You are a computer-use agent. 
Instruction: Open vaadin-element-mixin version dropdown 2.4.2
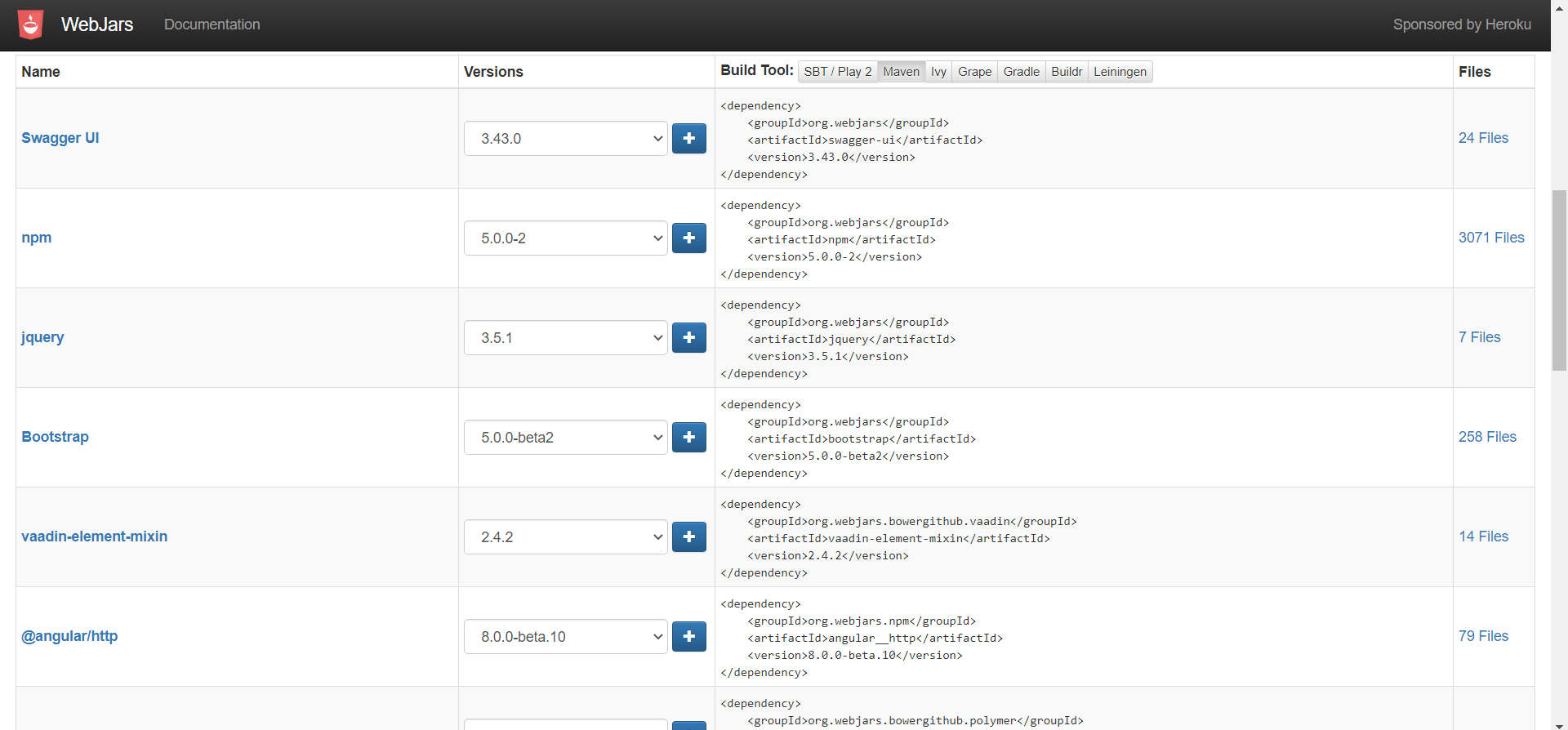(566, 537)
